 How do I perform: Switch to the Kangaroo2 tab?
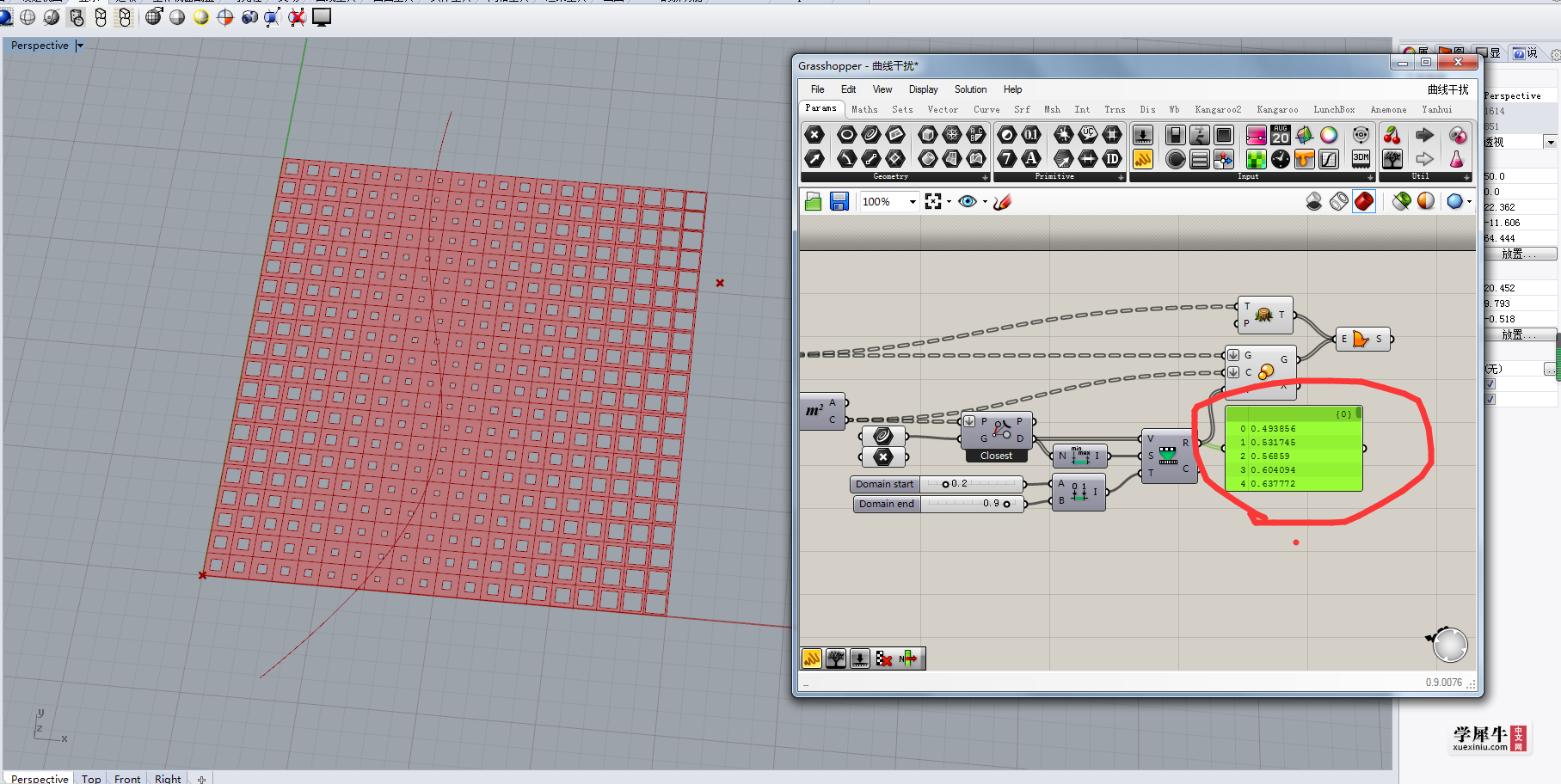(x=1218, y=109)
